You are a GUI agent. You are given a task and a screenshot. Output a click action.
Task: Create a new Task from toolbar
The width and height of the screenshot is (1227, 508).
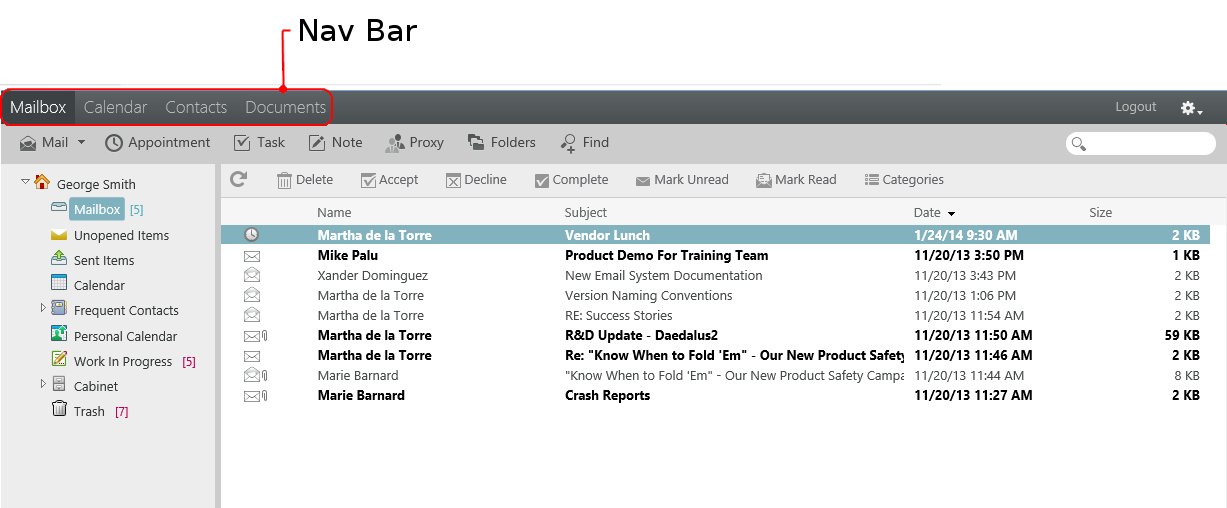(259, 143)
